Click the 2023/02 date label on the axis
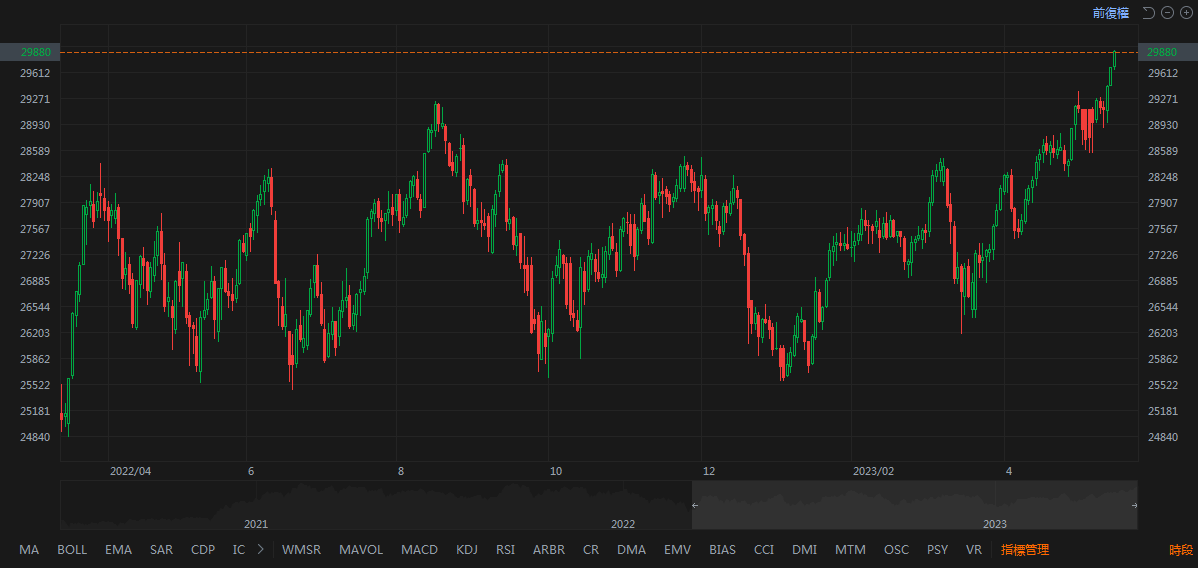 pyautogui.click(x=873, y=471)
